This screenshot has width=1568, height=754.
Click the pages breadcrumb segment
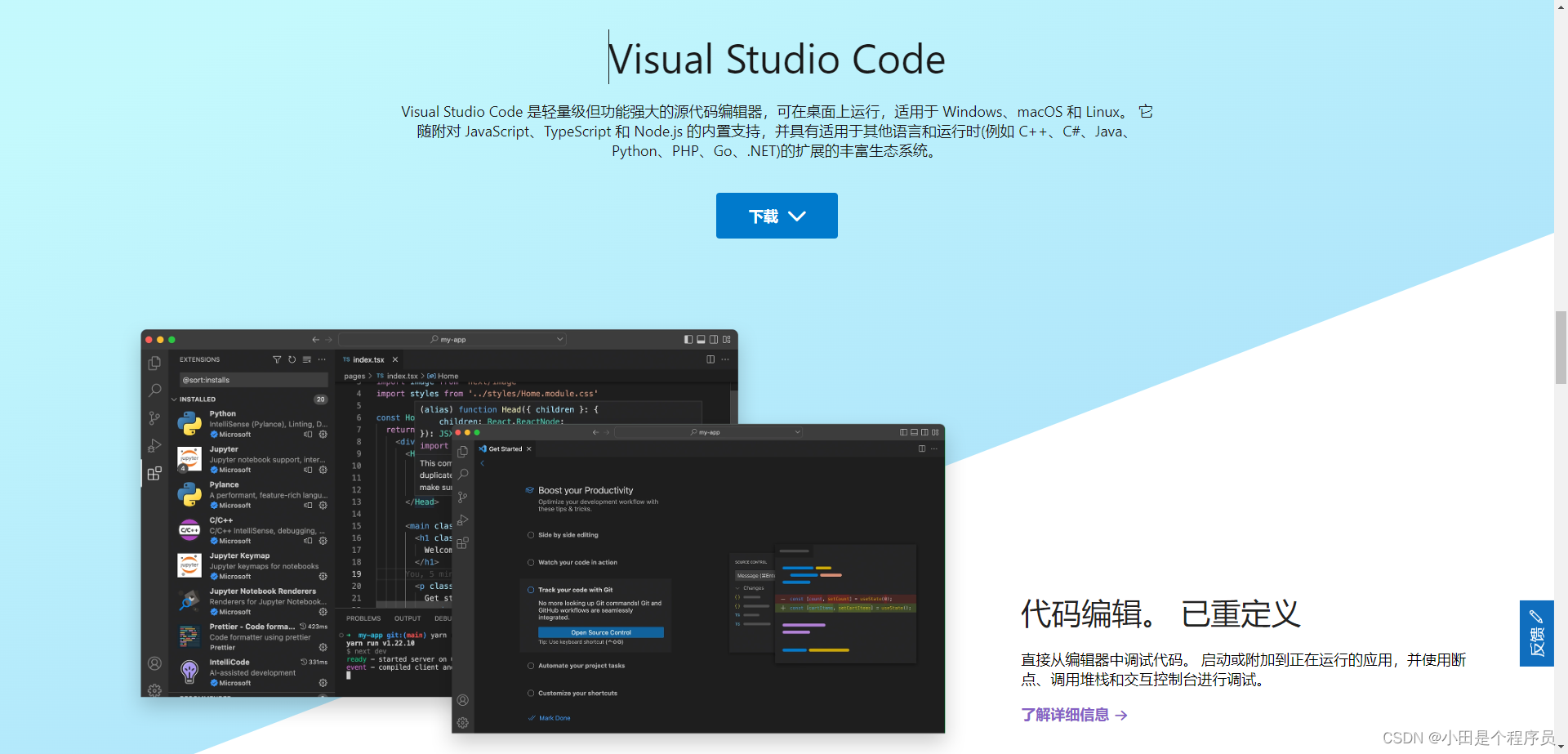tap(354, 377)
